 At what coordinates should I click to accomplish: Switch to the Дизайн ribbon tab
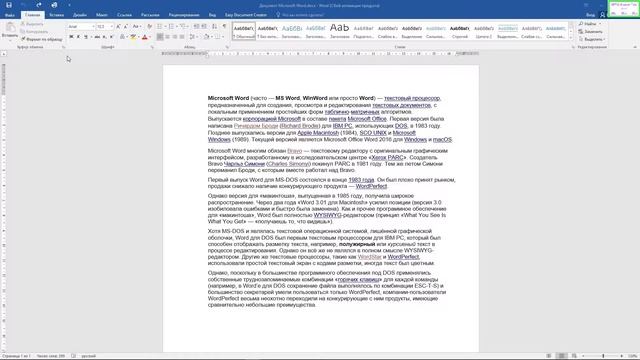80,15
